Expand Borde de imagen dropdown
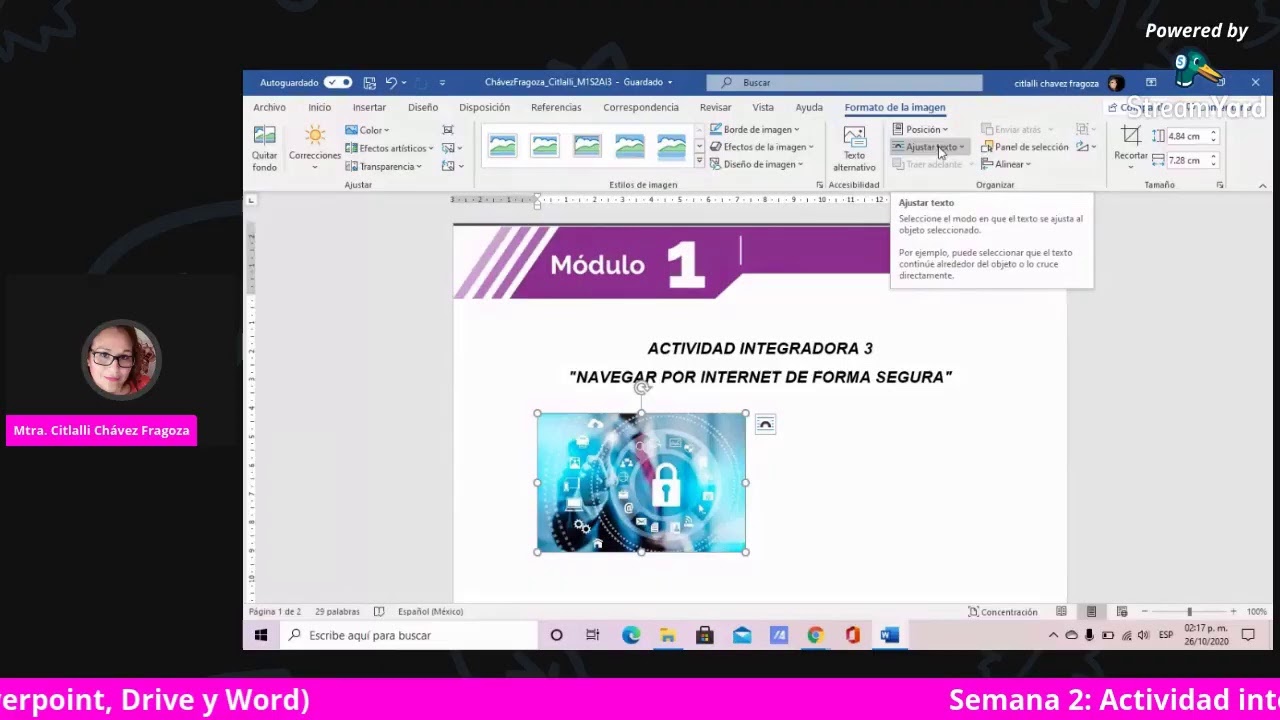This screenshot has width=1280, height=720. (x=755, y=130)
